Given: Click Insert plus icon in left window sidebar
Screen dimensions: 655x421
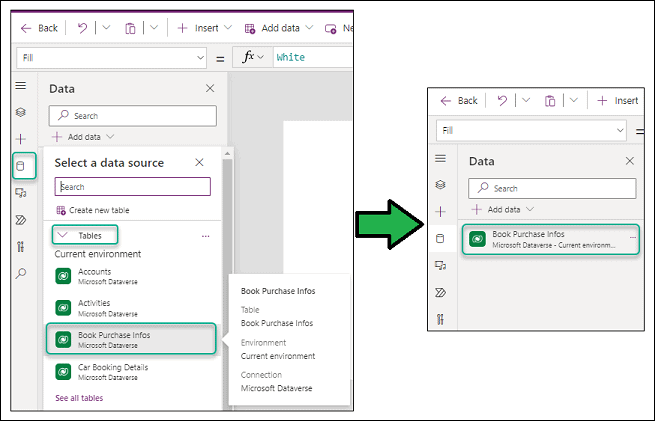Looking at the screenshot, I should (20, 139).
